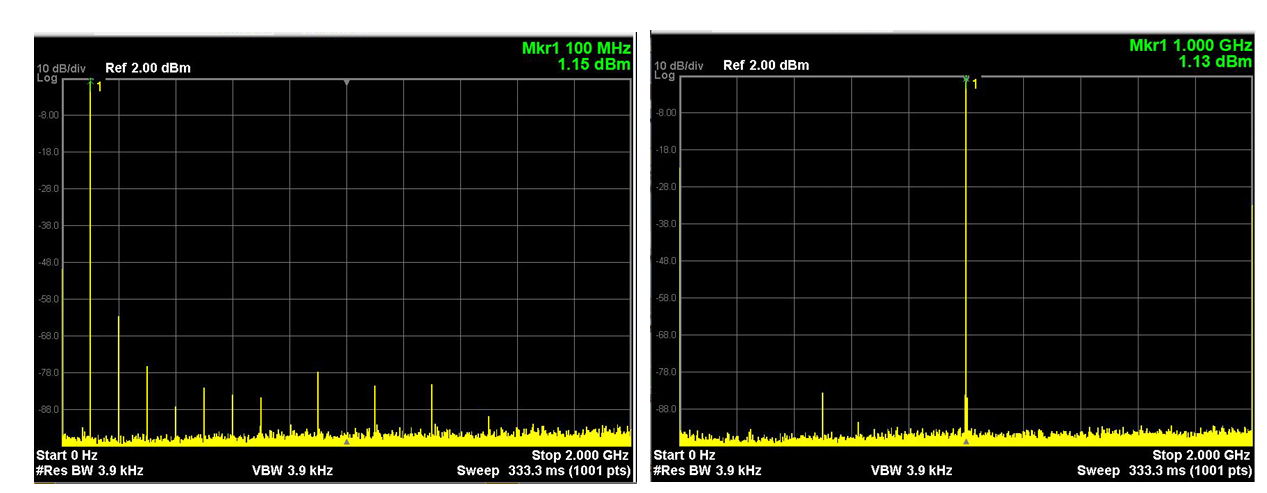Click the Log scale label in right plot
Screen dimensions: 1267x493
(x=663, y=76)
